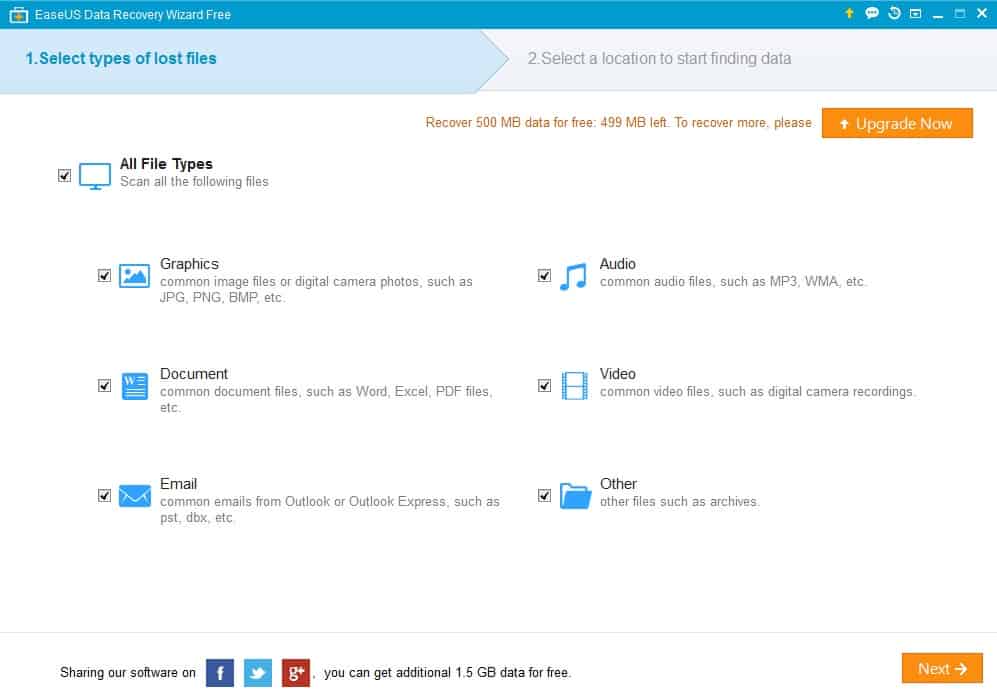The height and width of the screenshot is (698, 997).
Task: Click the Audio label
Action: [617, 264]
